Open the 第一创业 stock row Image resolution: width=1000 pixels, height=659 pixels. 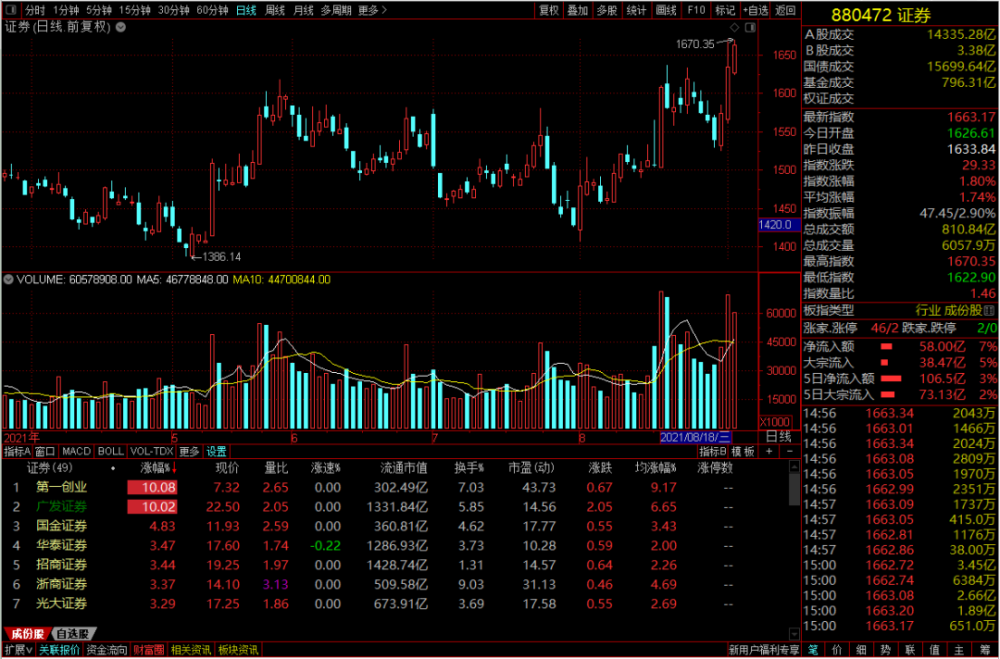(61, 487)
